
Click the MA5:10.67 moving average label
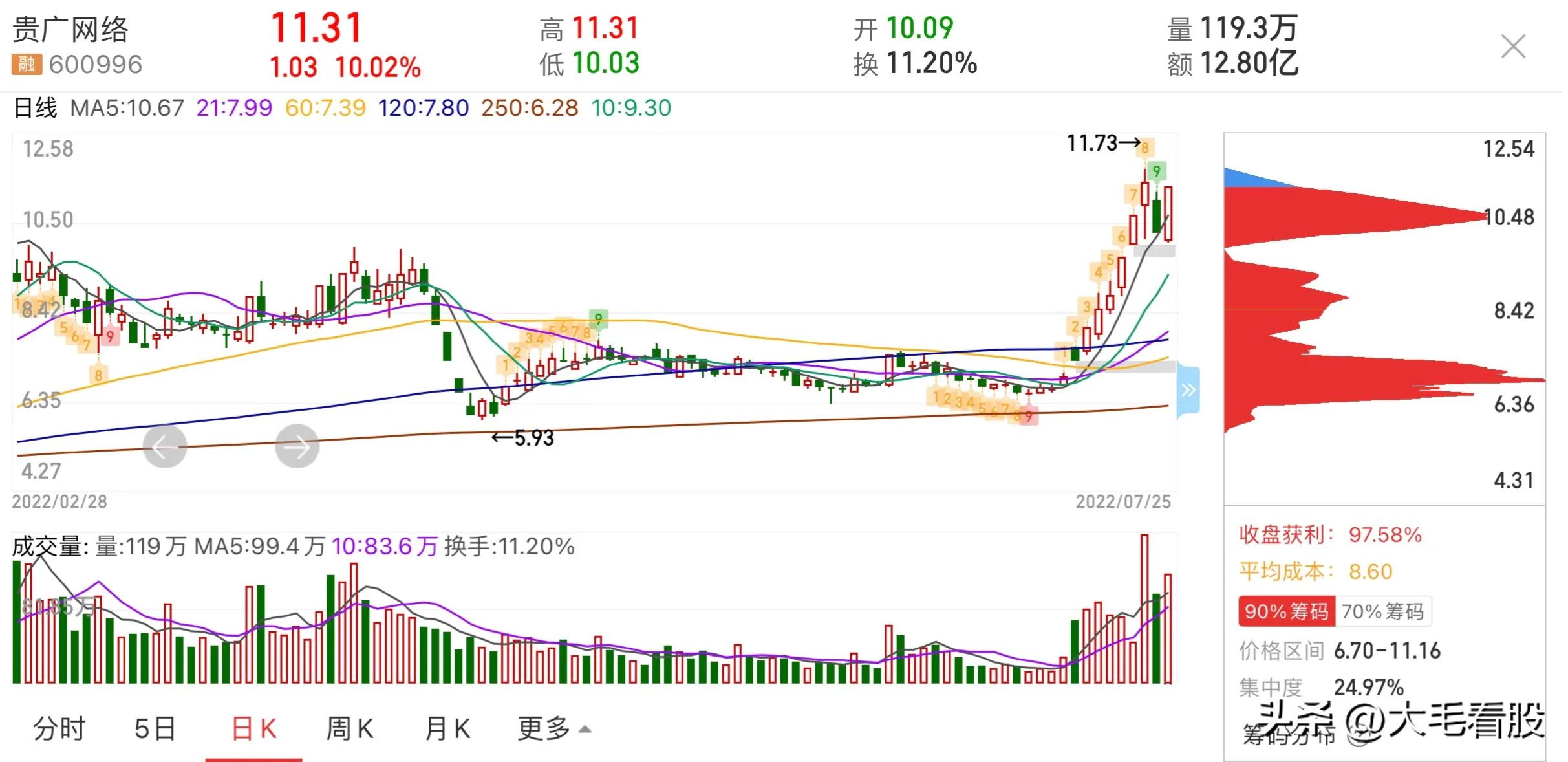(x=127, y=107)
